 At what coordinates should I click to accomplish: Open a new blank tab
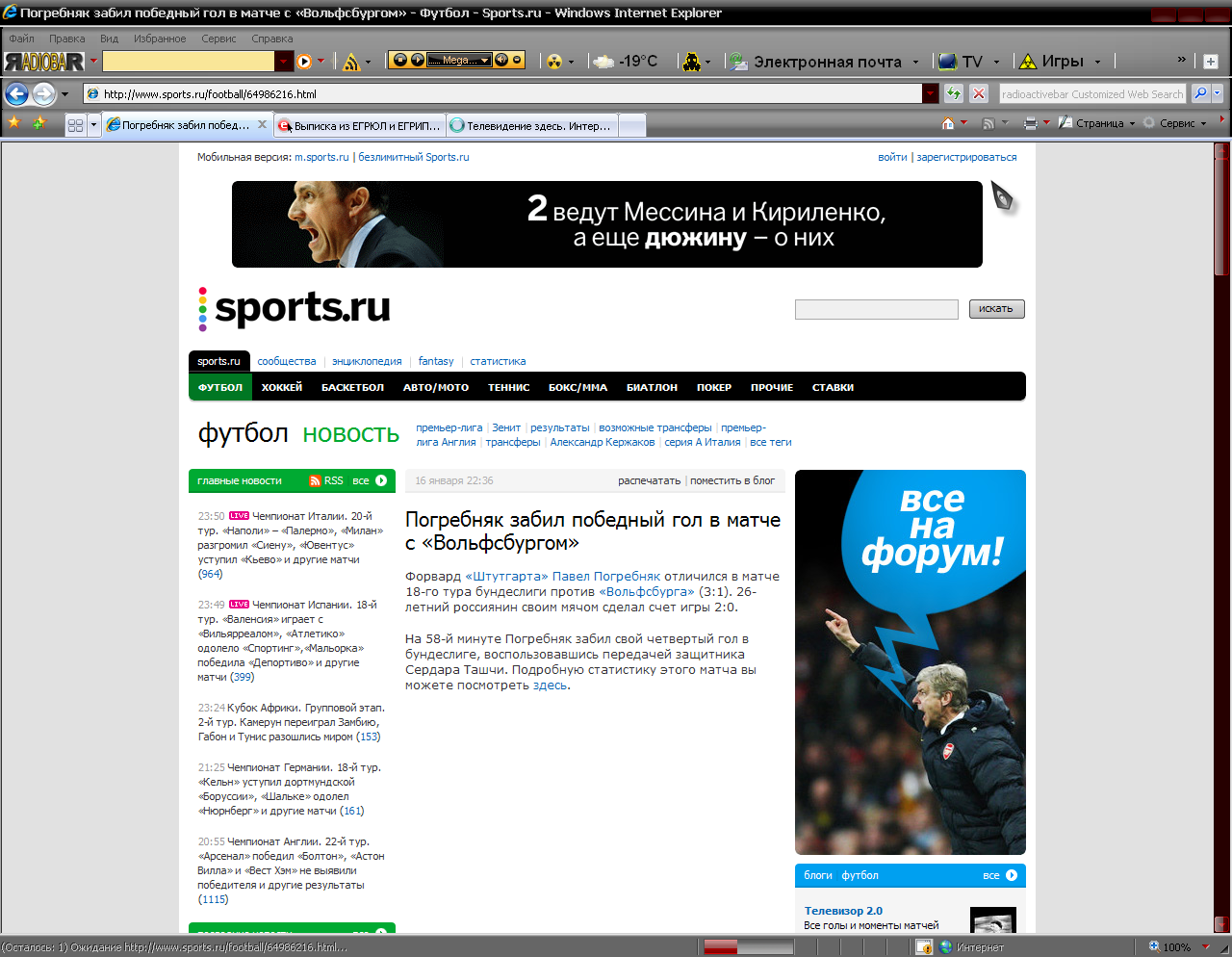coord(631,125)
